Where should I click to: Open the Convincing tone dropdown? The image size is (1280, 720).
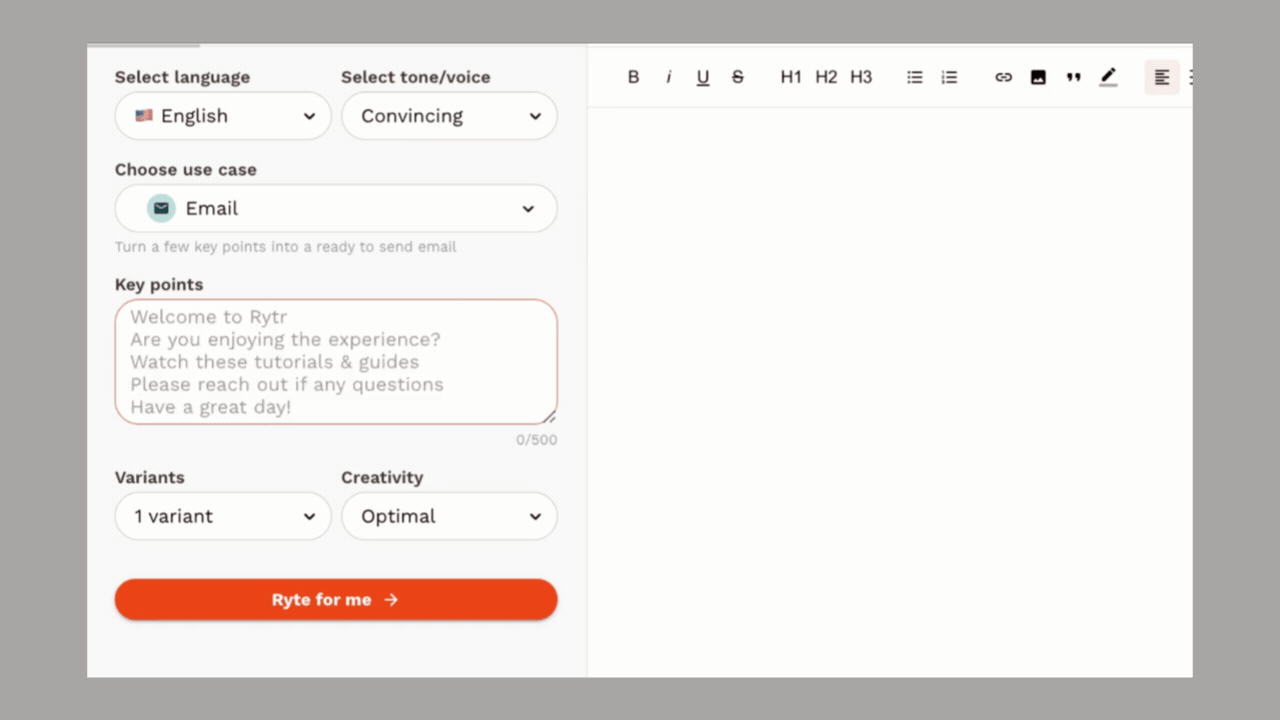click(x=449, y=116)
